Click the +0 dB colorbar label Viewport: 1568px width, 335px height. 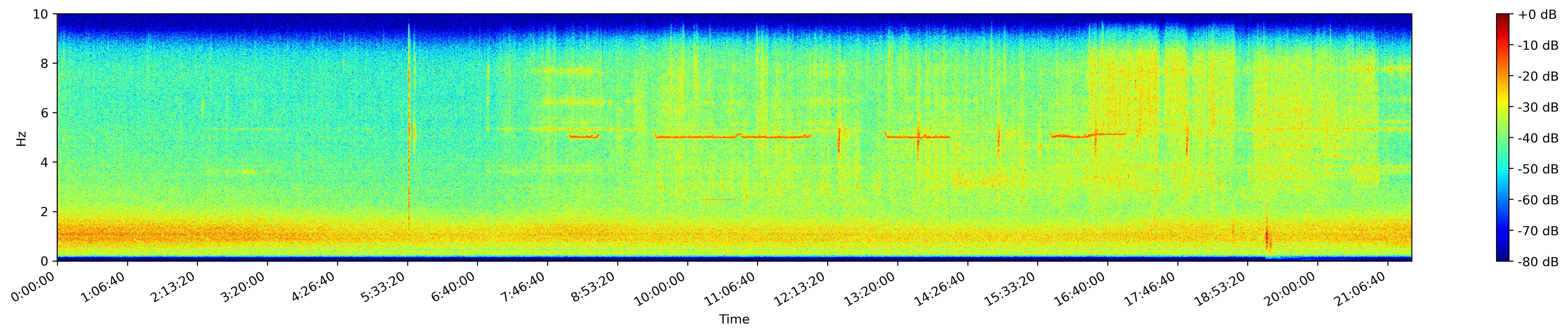tap(1537, 15)
